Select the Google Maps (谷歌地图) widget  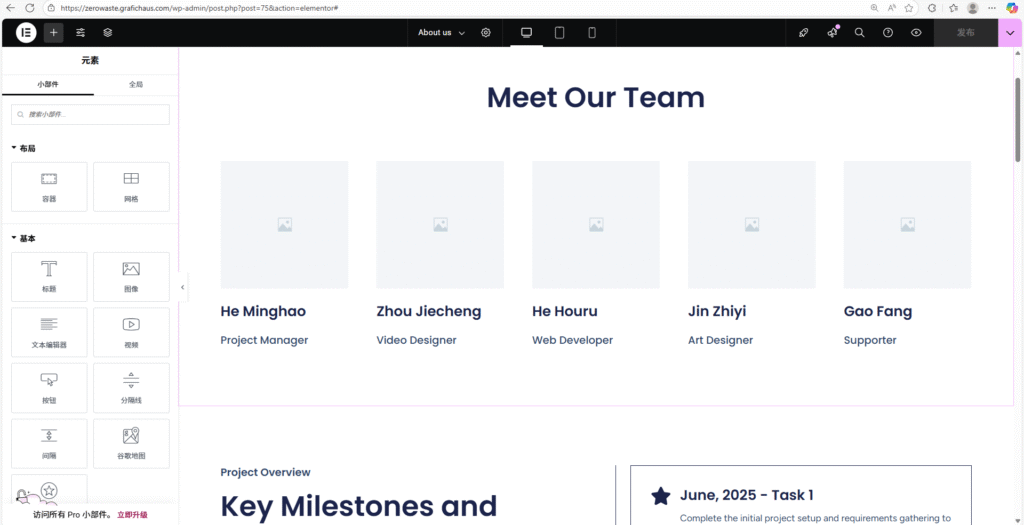click(131, 443)
